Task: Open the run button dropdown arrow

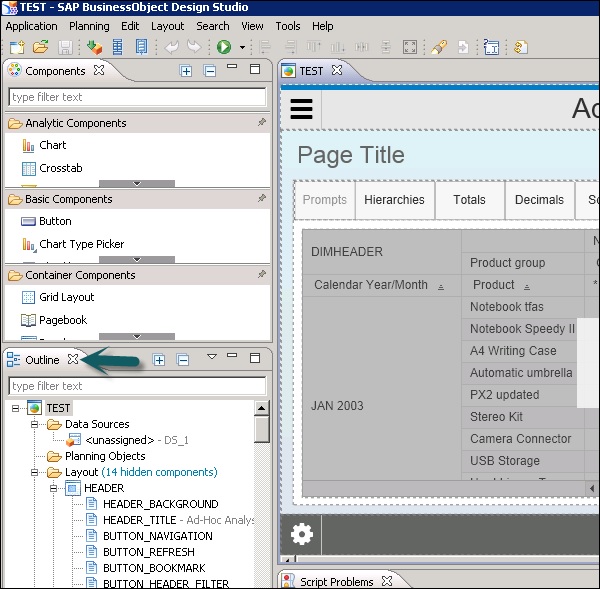Action: point(242,48)
